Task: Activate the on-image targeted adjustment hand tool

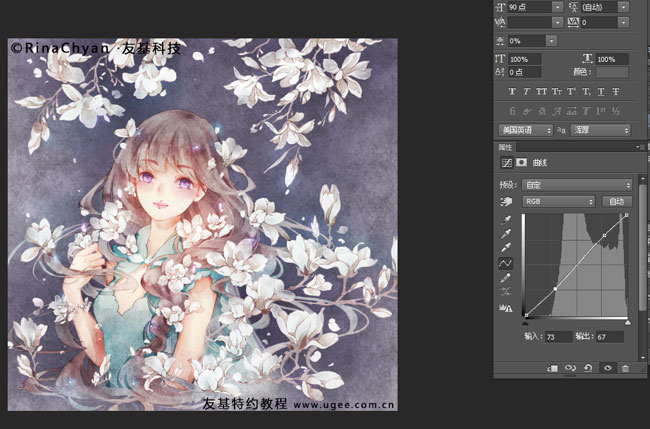Action: (x=506, y=202)
